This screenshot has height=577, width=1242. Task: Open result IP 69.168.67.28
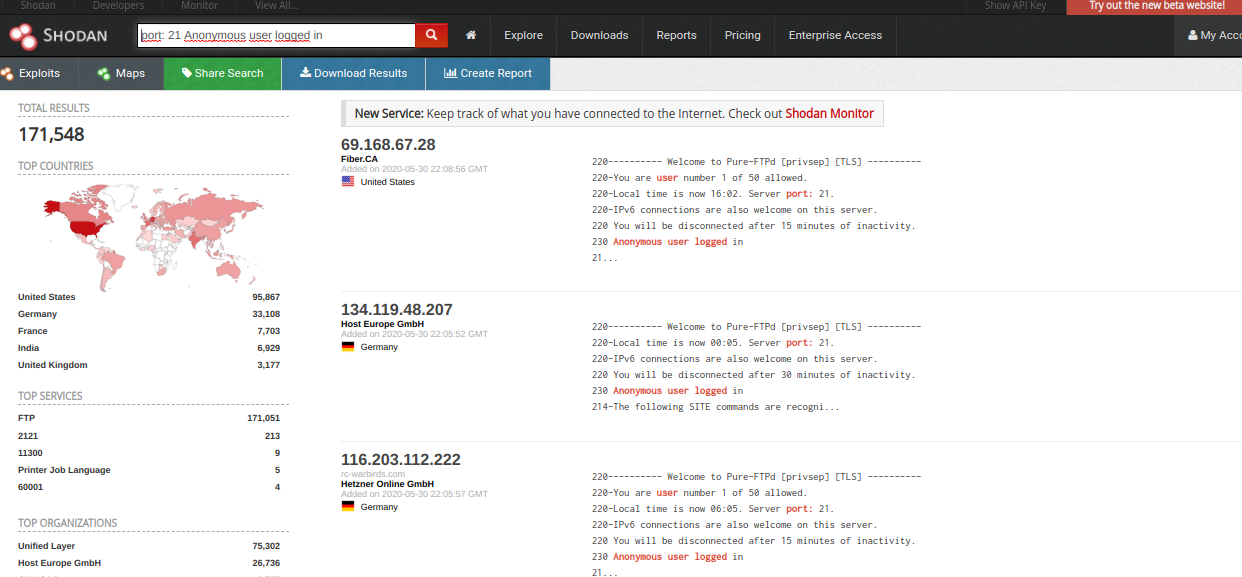(x=388, y=145)
